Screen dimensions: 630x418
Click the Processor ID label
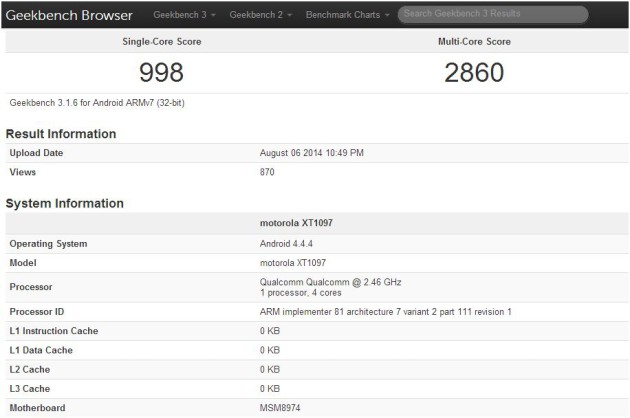point(37,312)
